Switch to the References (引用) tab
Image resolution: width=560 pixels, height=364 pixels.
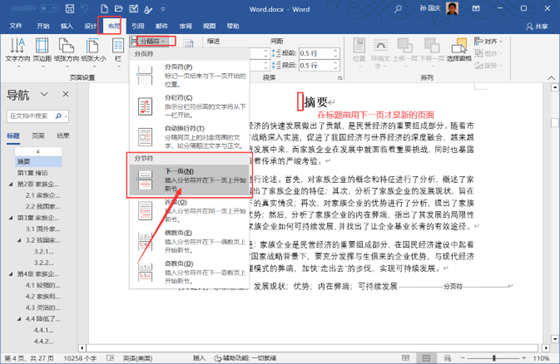point(138,26)
